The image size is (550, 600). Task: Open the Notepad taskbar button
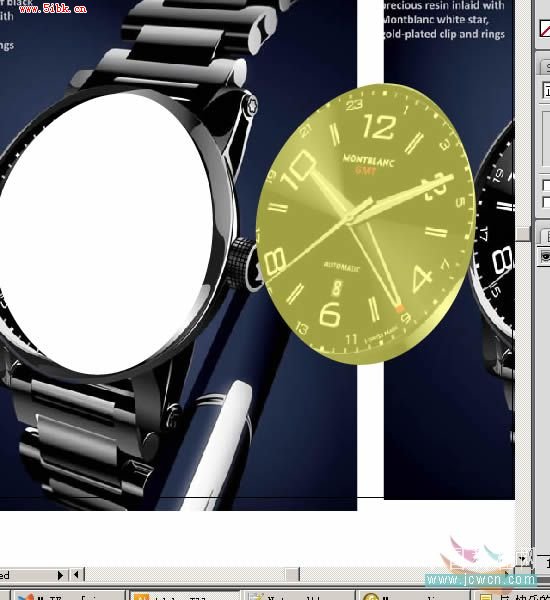point(300,595)
